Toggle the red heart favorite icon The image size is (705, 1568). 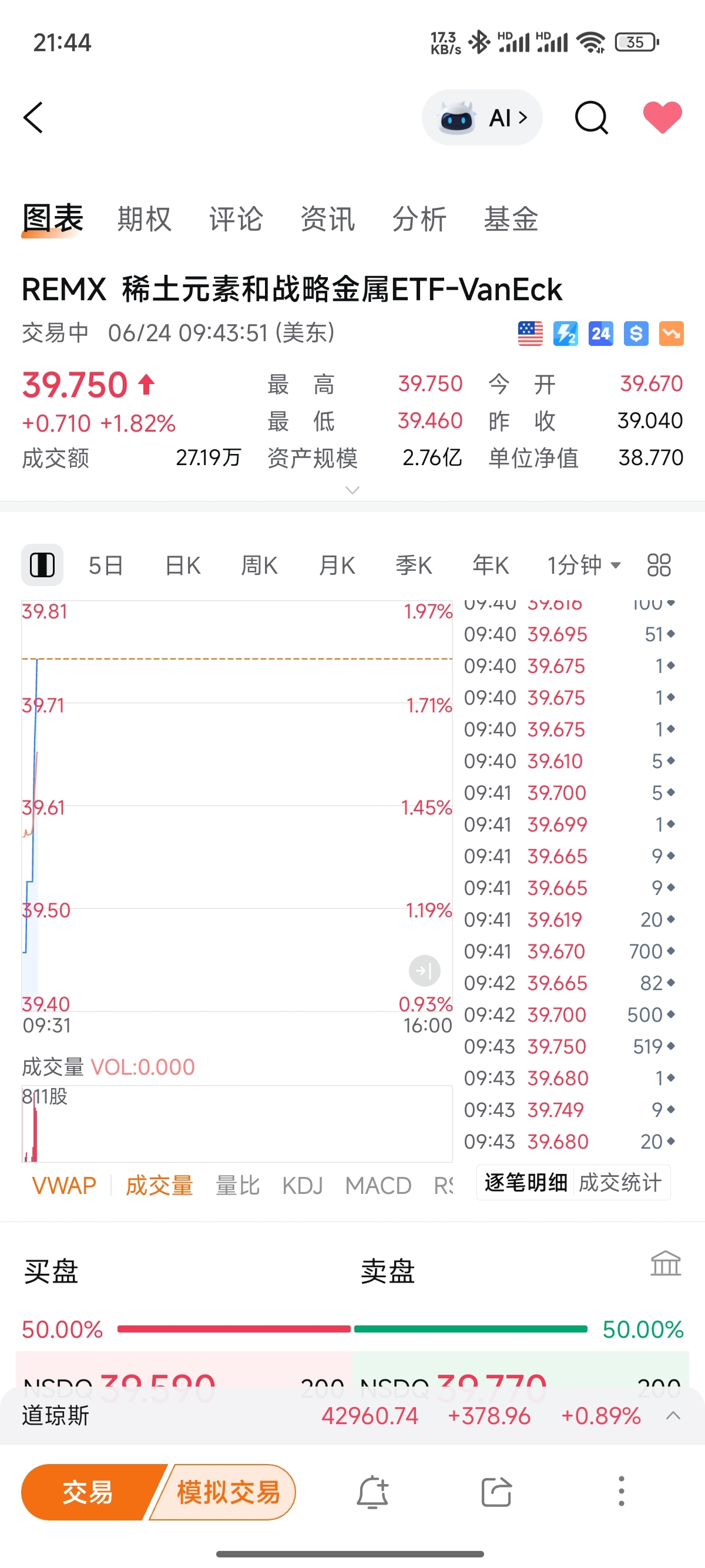pyautogui.click(x=662, y=117)
